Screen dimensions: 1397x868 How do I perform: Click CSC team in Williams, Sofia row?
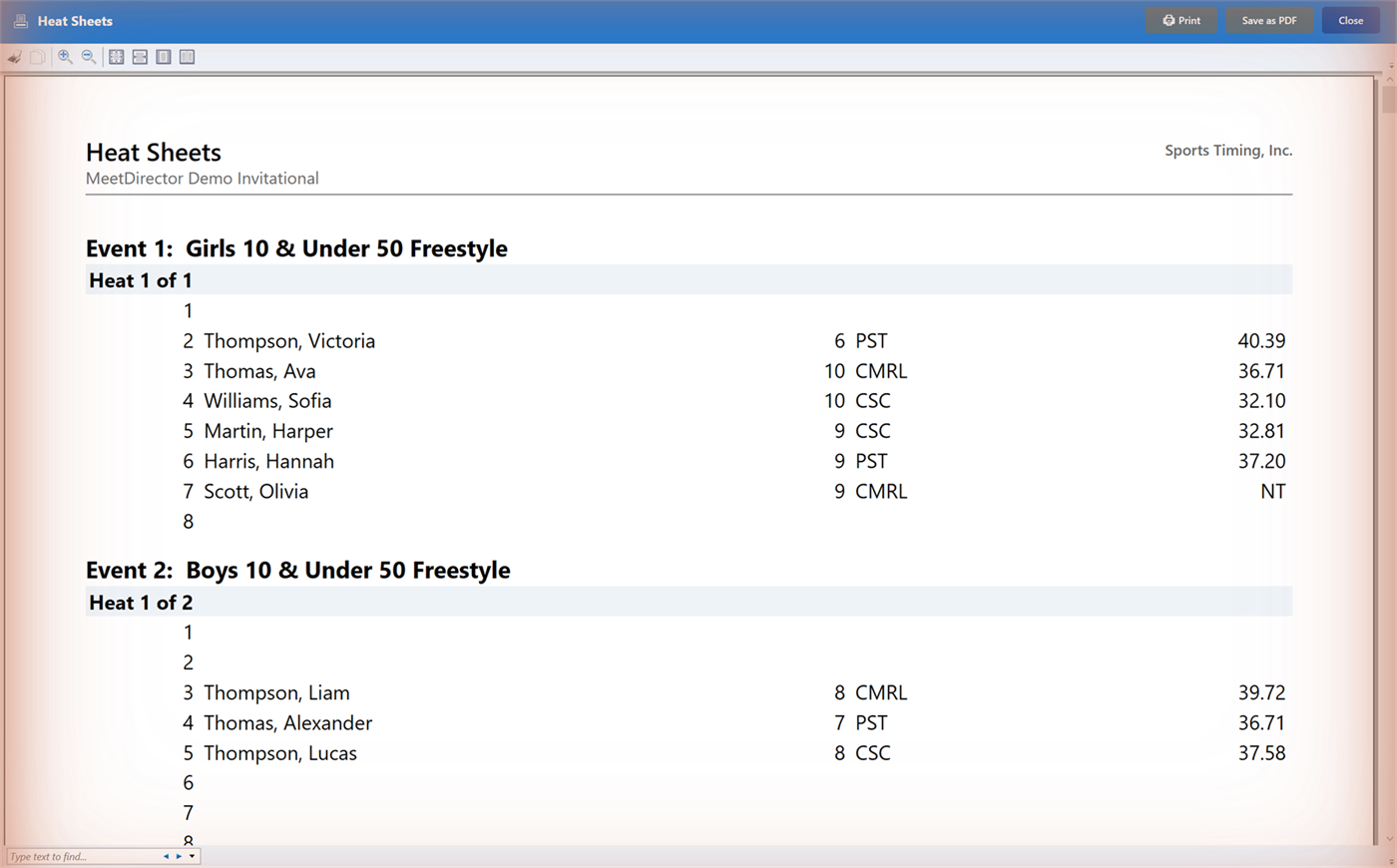pos(873,401)
